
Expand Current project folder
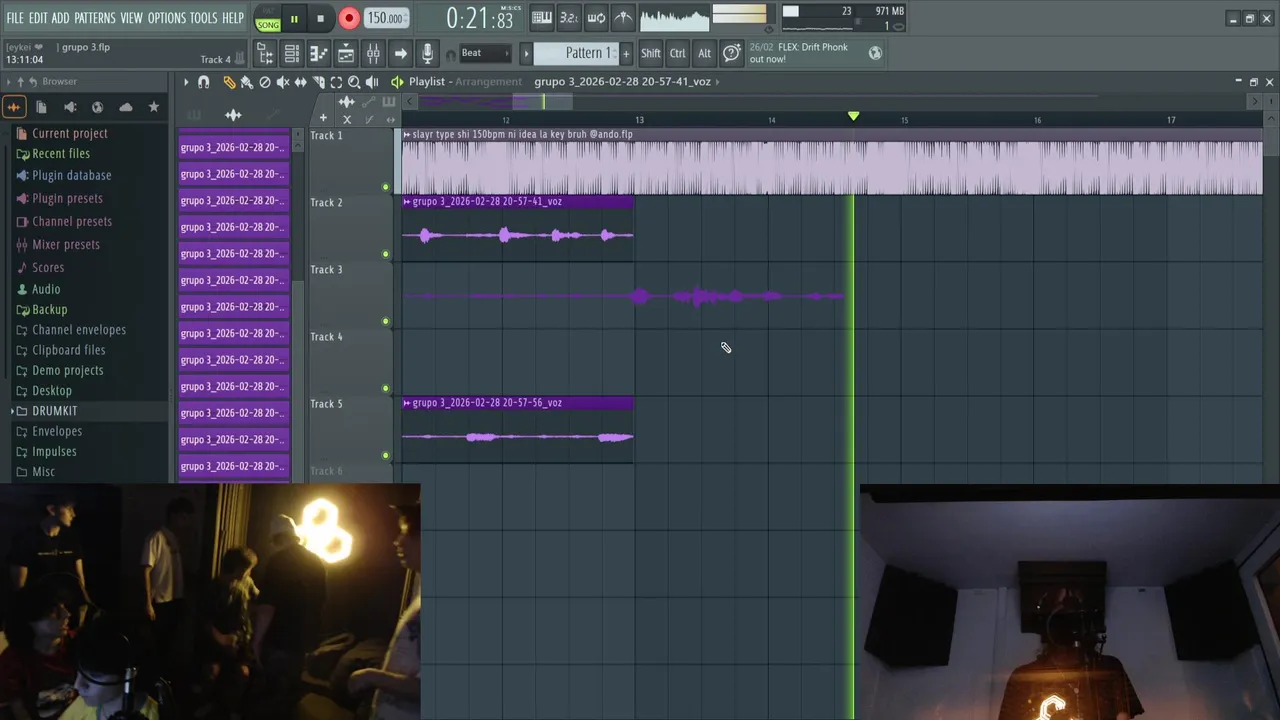click(62, 133)
